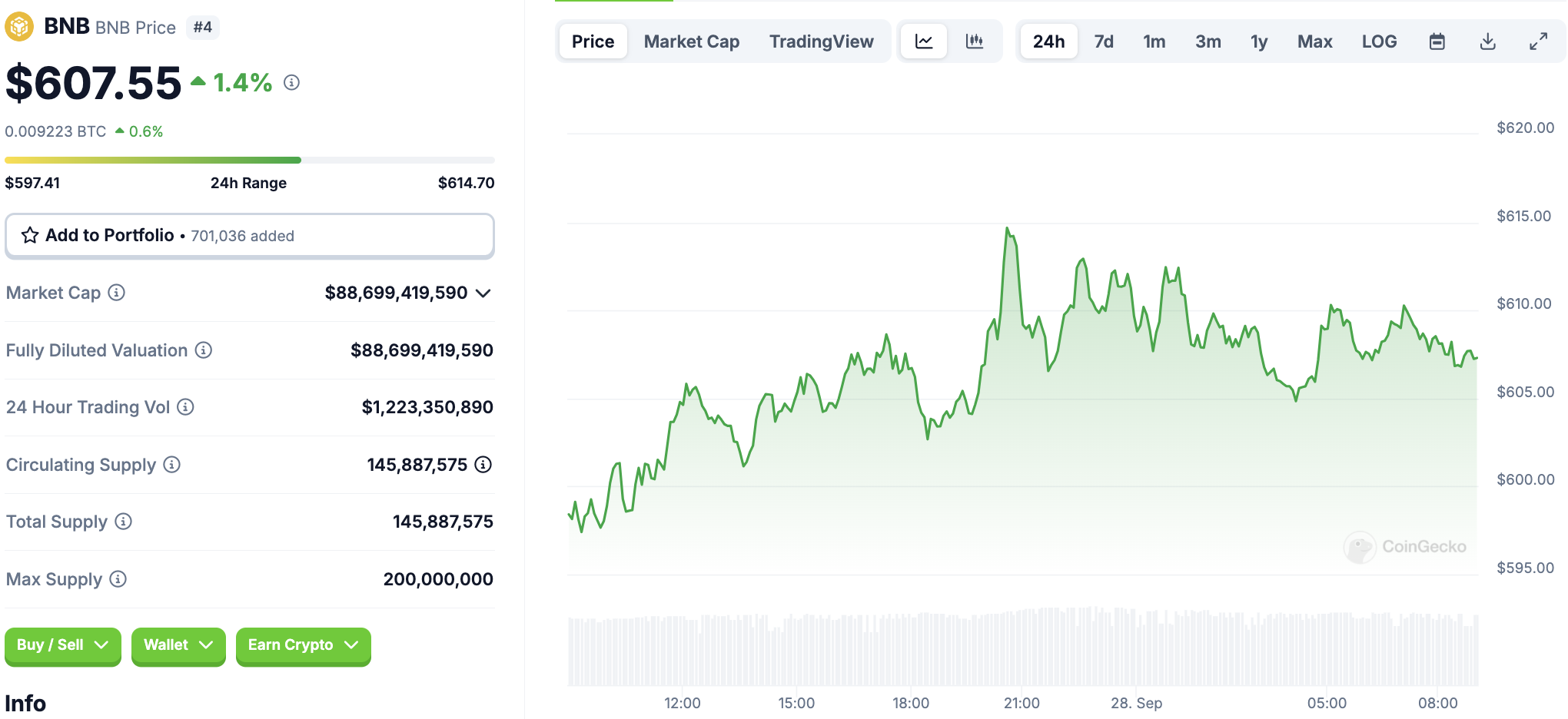
Task: Toggle the LOG scale option
Action: [x=1379, y=41]
